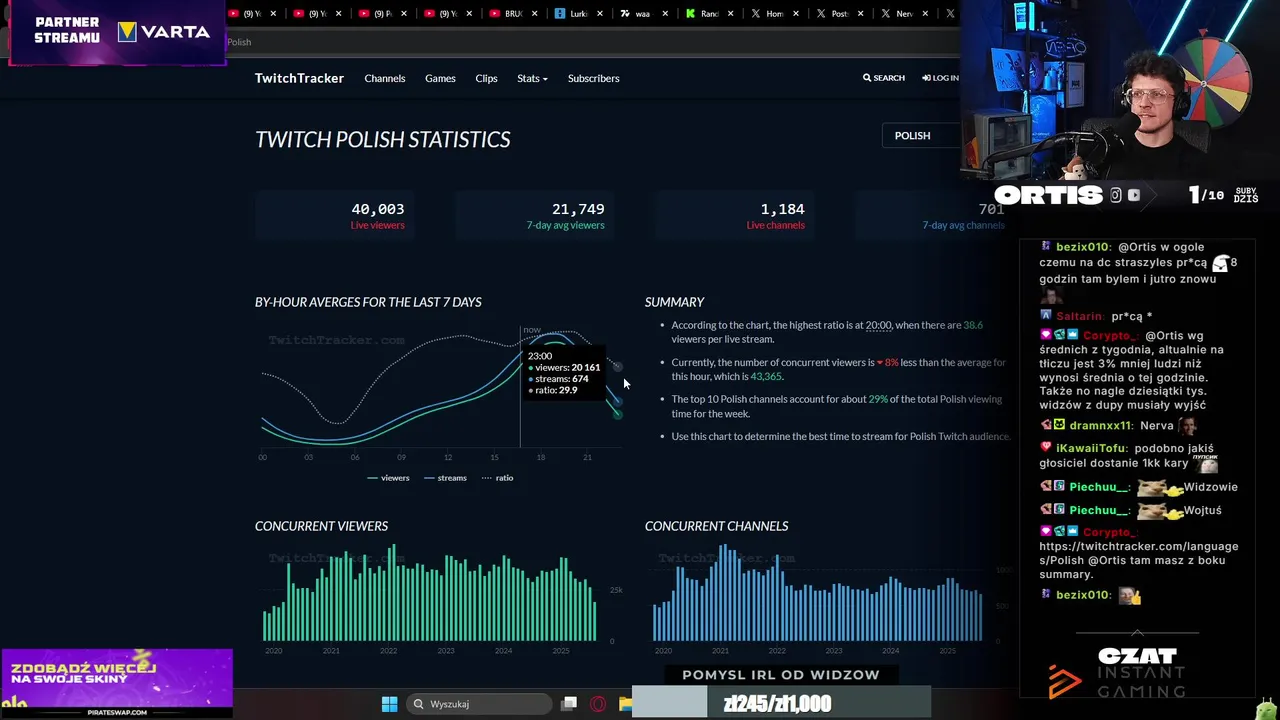Click the Concurrent Viewers bar chart
Image resolution: width=1280 pixels, height=720 pixels.
click(x=430, y=593)
